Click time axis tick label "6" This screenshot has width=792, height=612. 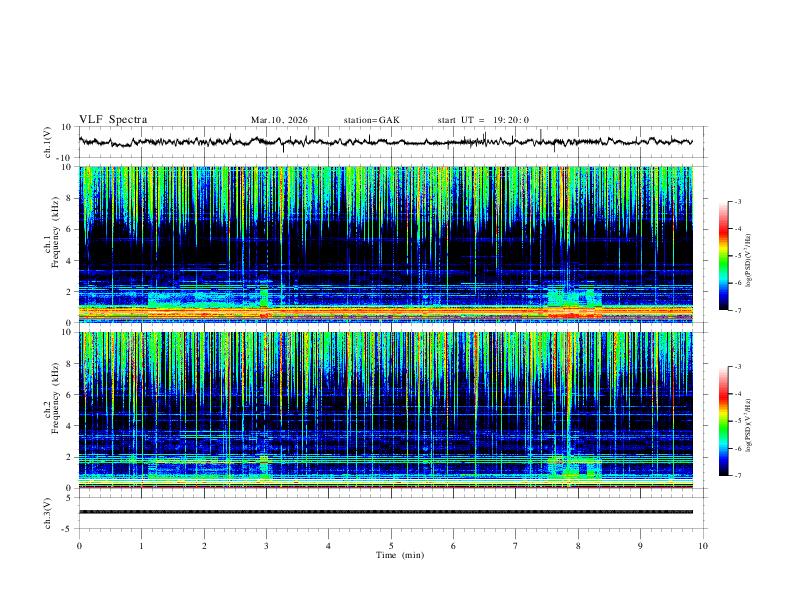(x=453, y=546)
